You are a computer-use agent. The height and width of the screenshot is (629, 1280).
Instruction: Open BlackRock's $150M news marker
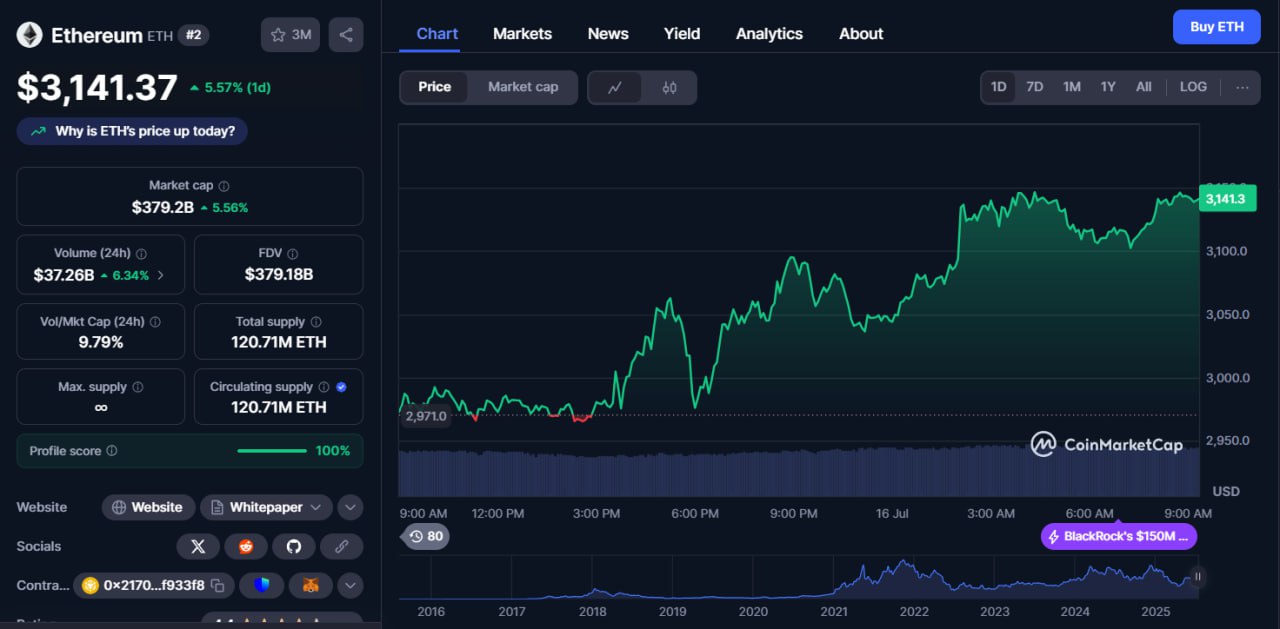[x=1119, y=536]
